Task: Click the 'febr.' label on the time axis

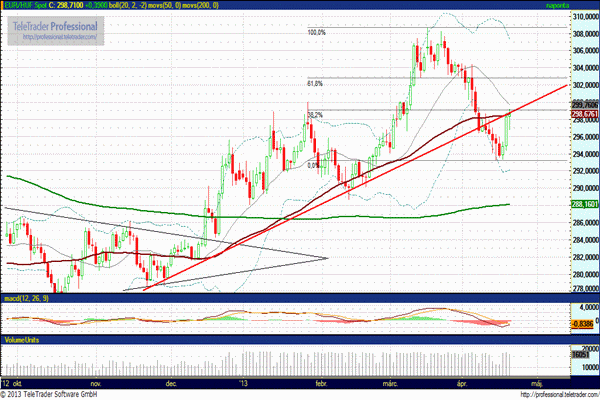Action: coord(322,383)
